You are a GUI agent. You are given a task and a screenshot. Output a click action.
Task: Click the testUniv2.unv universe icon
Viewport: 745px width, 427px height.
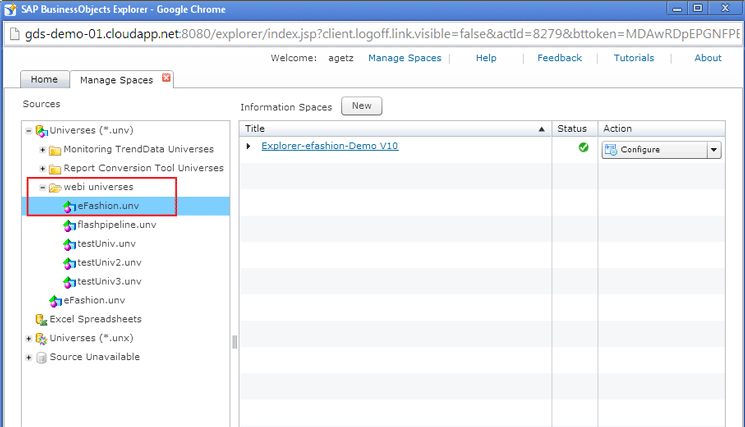click(69, 263)
